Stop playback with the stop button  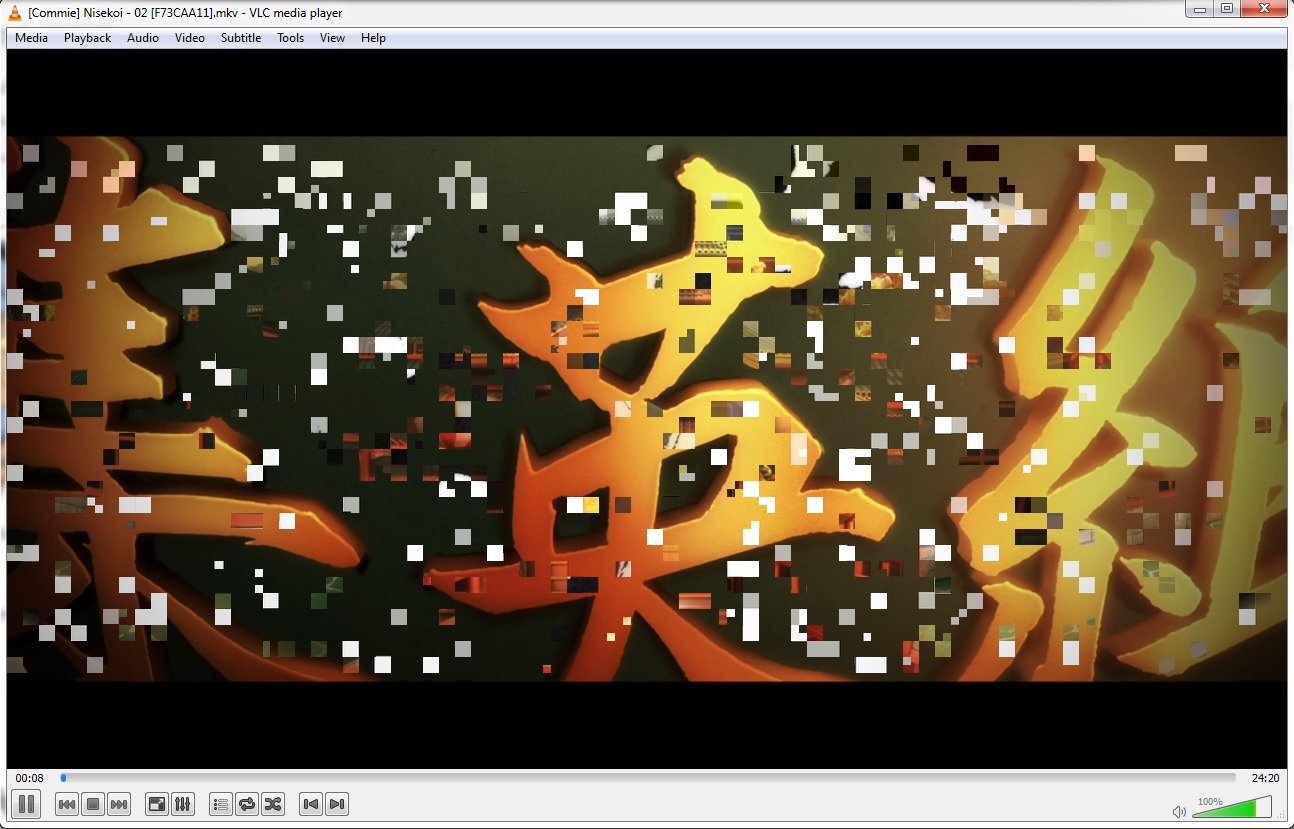click(x=93, y=804)
